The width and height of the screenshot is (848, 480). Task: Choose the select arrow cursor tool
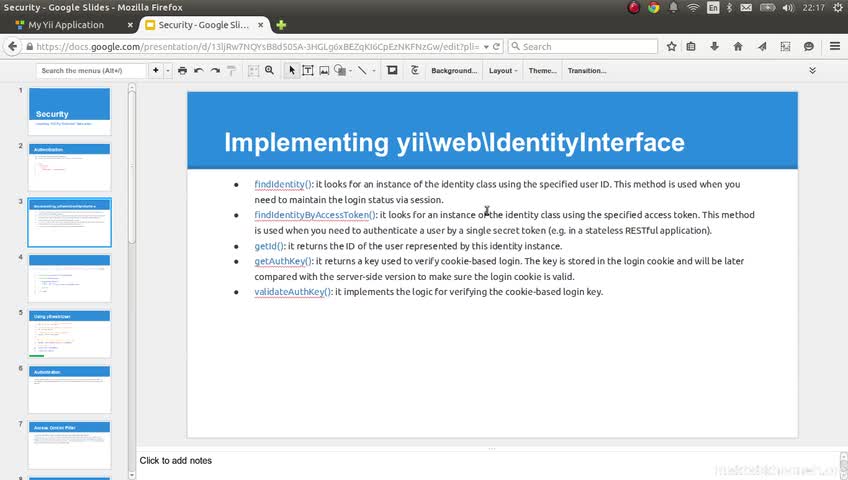click(292, 70)
